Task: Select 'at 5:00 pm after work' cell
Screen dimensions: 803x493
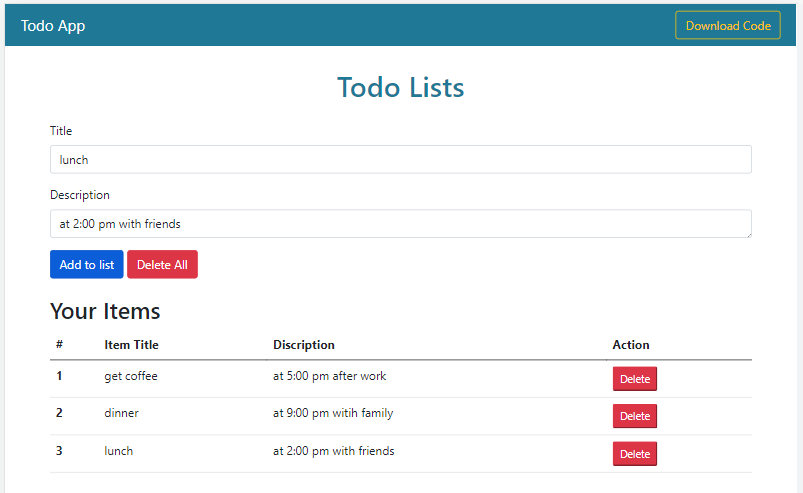Action: pos(329,376)
